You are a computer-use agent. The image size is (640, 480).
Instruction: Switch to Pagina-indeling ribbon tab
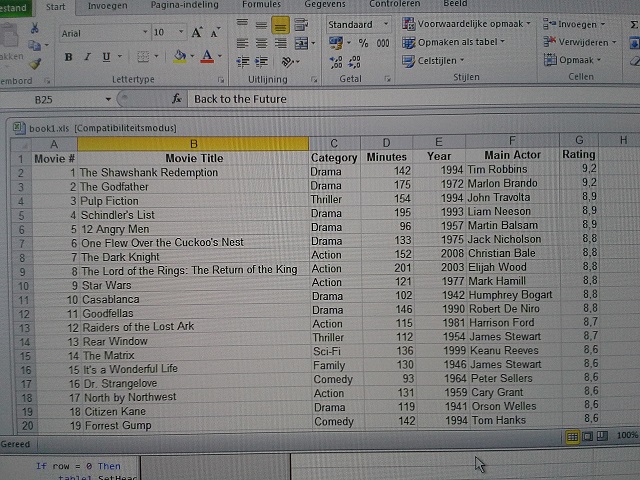coord(184,5)
